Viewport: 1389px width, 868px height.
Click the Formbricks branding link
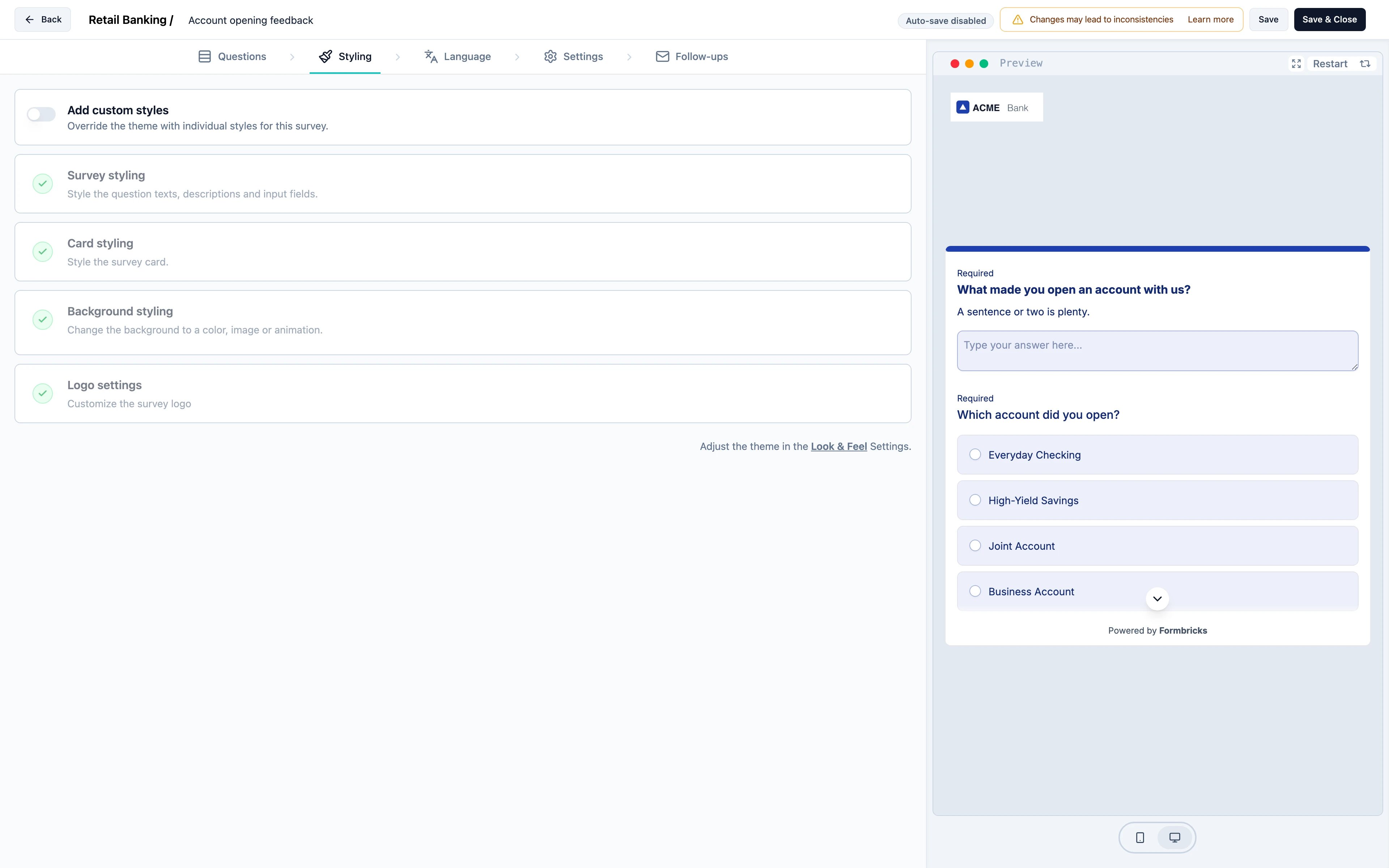(1157, 630)
